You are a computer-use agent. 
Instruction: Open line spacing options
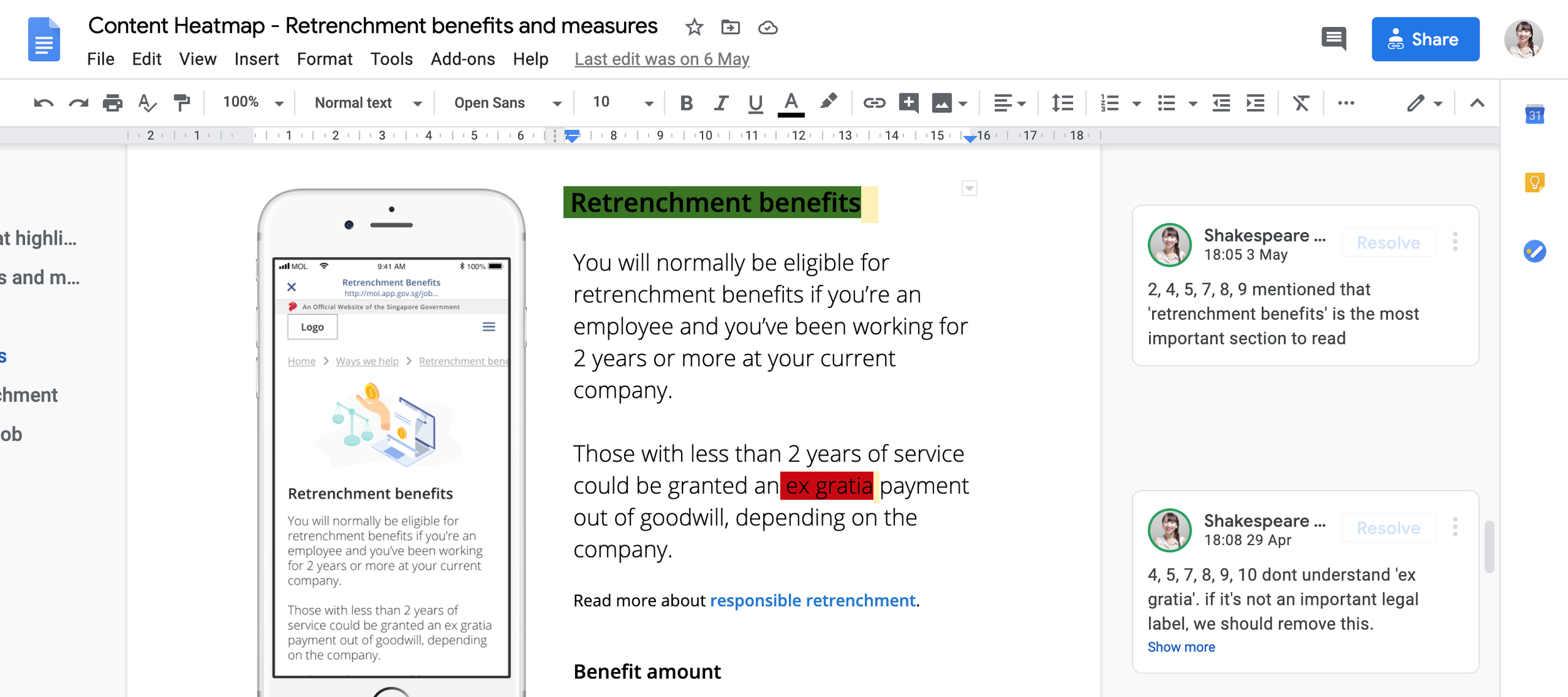pos(1062,103)
